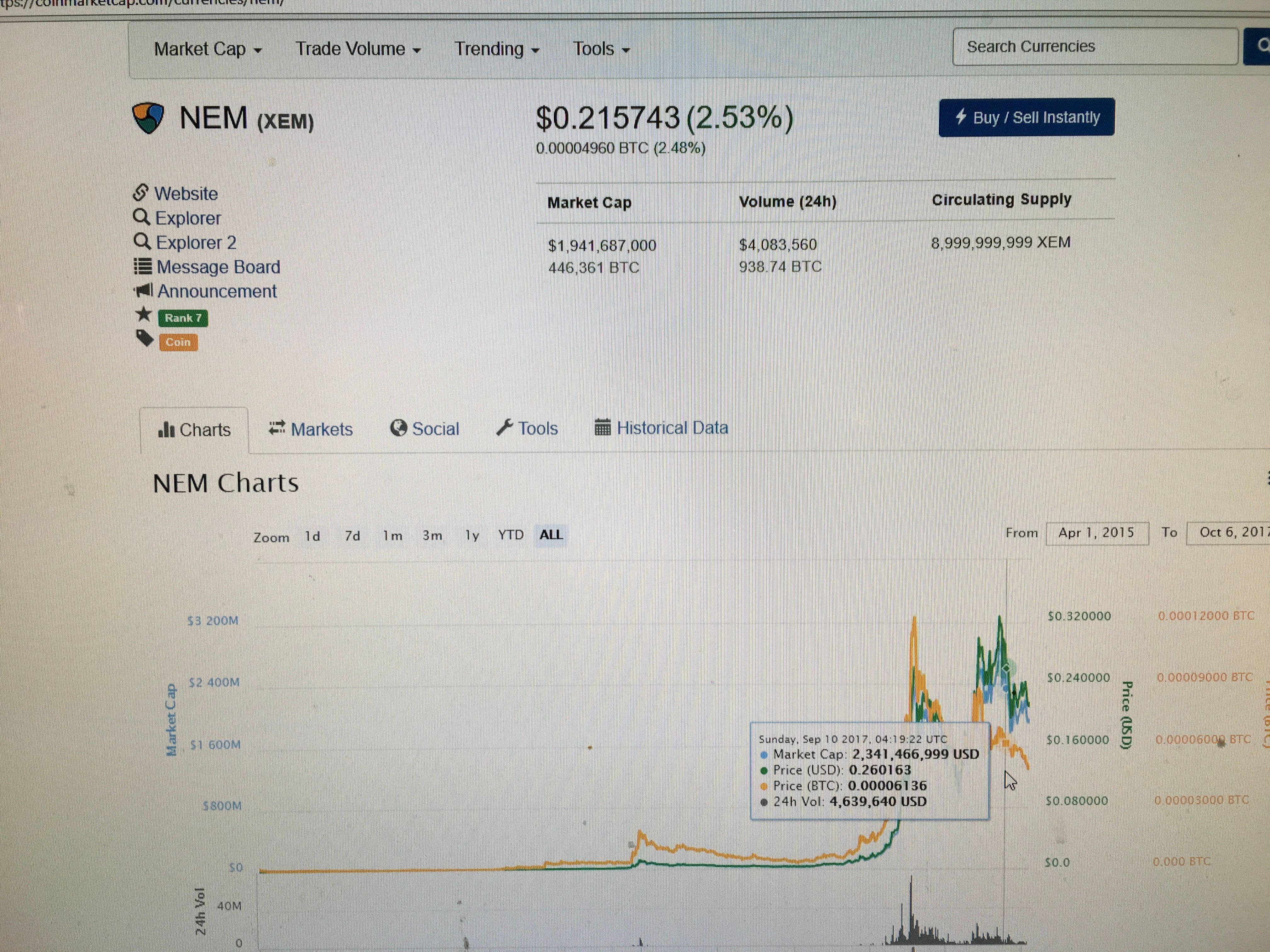Screen dimensions: 1270x952
Task: Open the Explorer 2 link
Action: coord(196,243)
